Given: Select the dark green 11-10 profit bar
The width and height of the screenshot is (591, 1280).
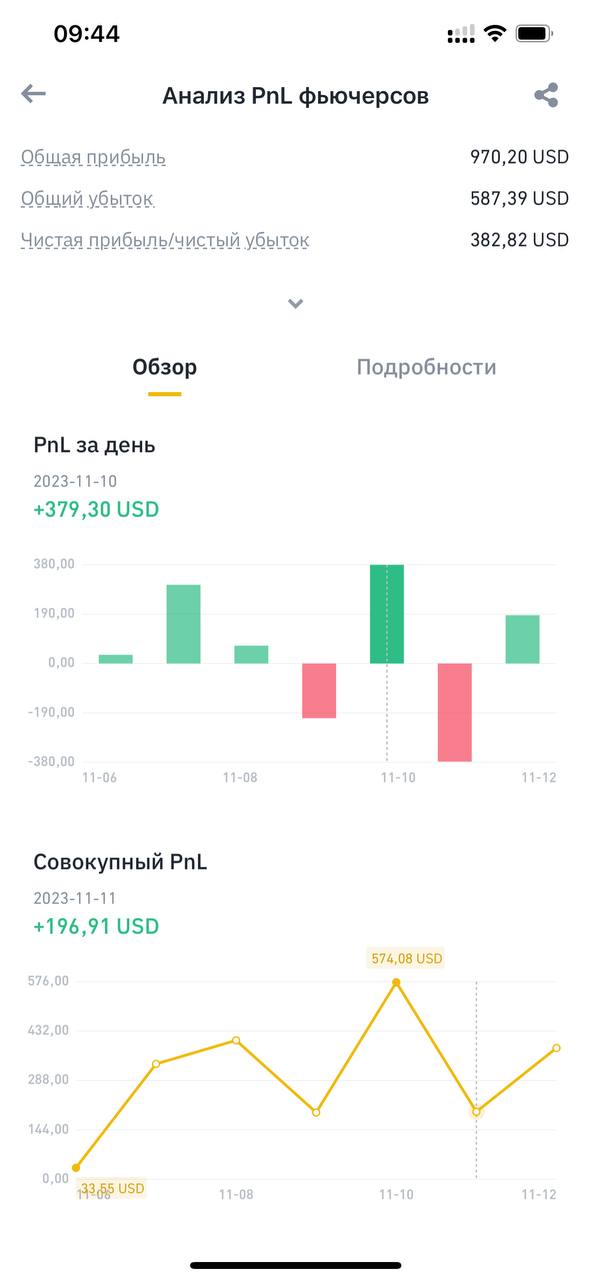Looking at the screenshot, I should click(x=387, y=614).
